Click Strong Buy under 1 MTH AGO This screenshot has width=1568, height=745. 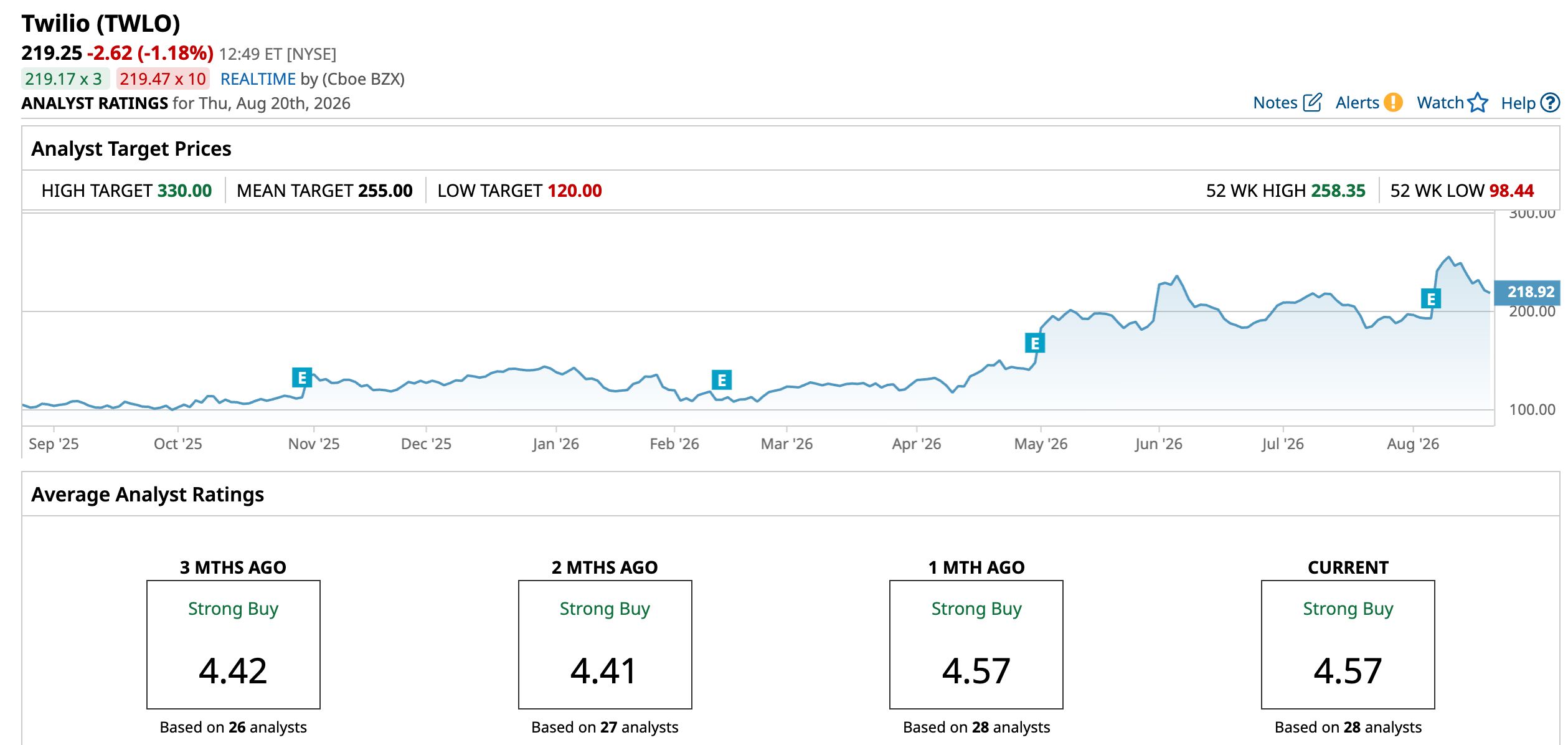pyautogui.click(x=976, y=609)
